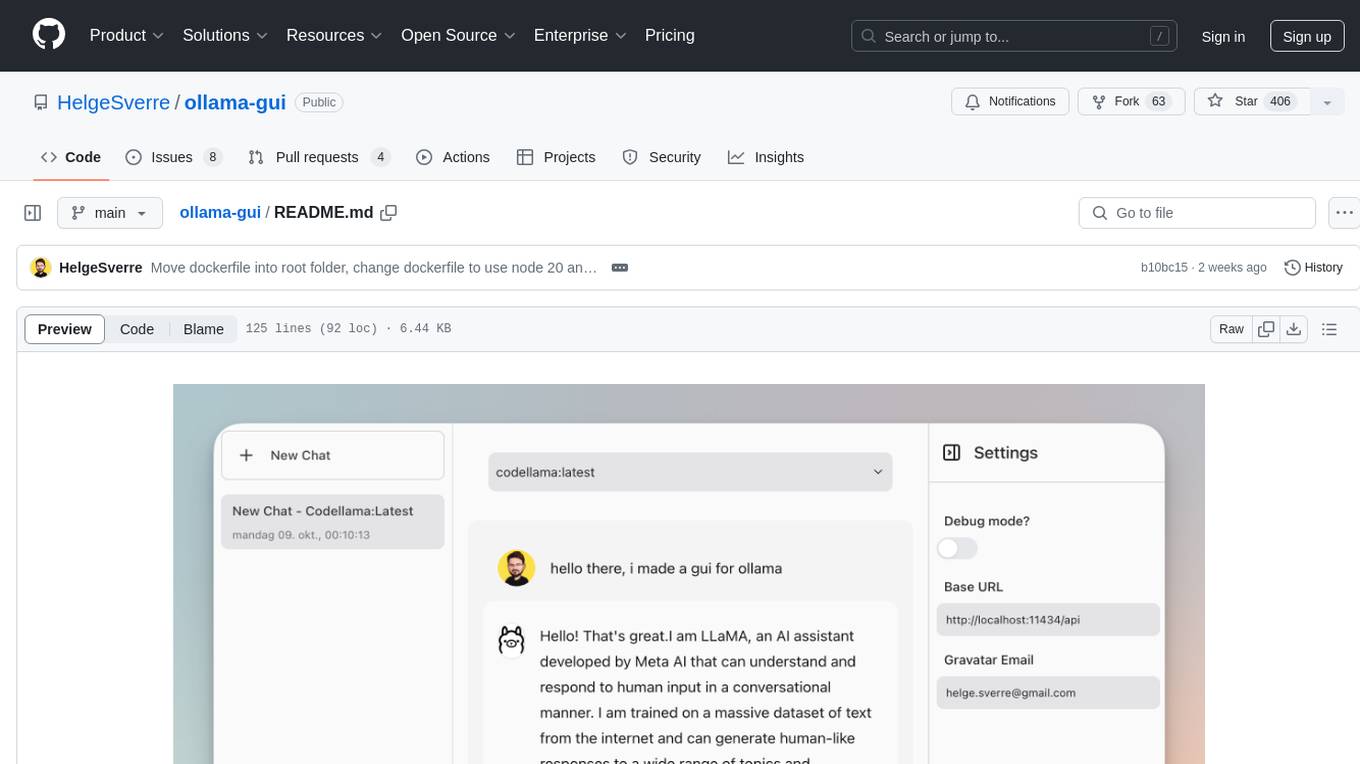Download the raw file

click(1293, 329)
